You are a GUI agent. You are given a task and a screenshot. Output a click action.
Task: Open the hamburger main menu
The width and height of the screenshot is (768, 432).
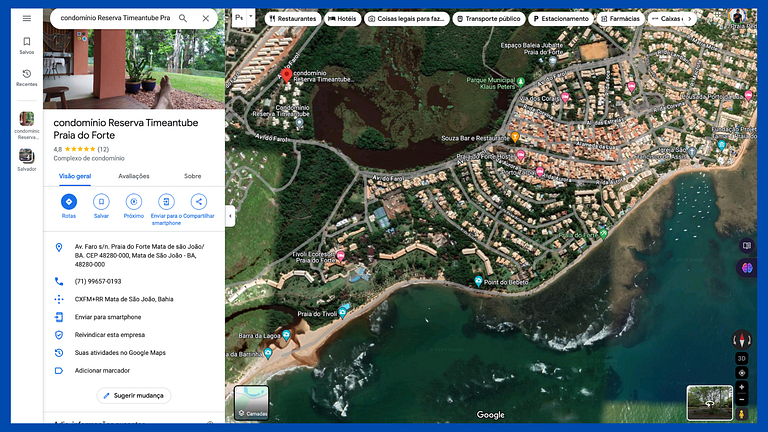coord(26,19)
